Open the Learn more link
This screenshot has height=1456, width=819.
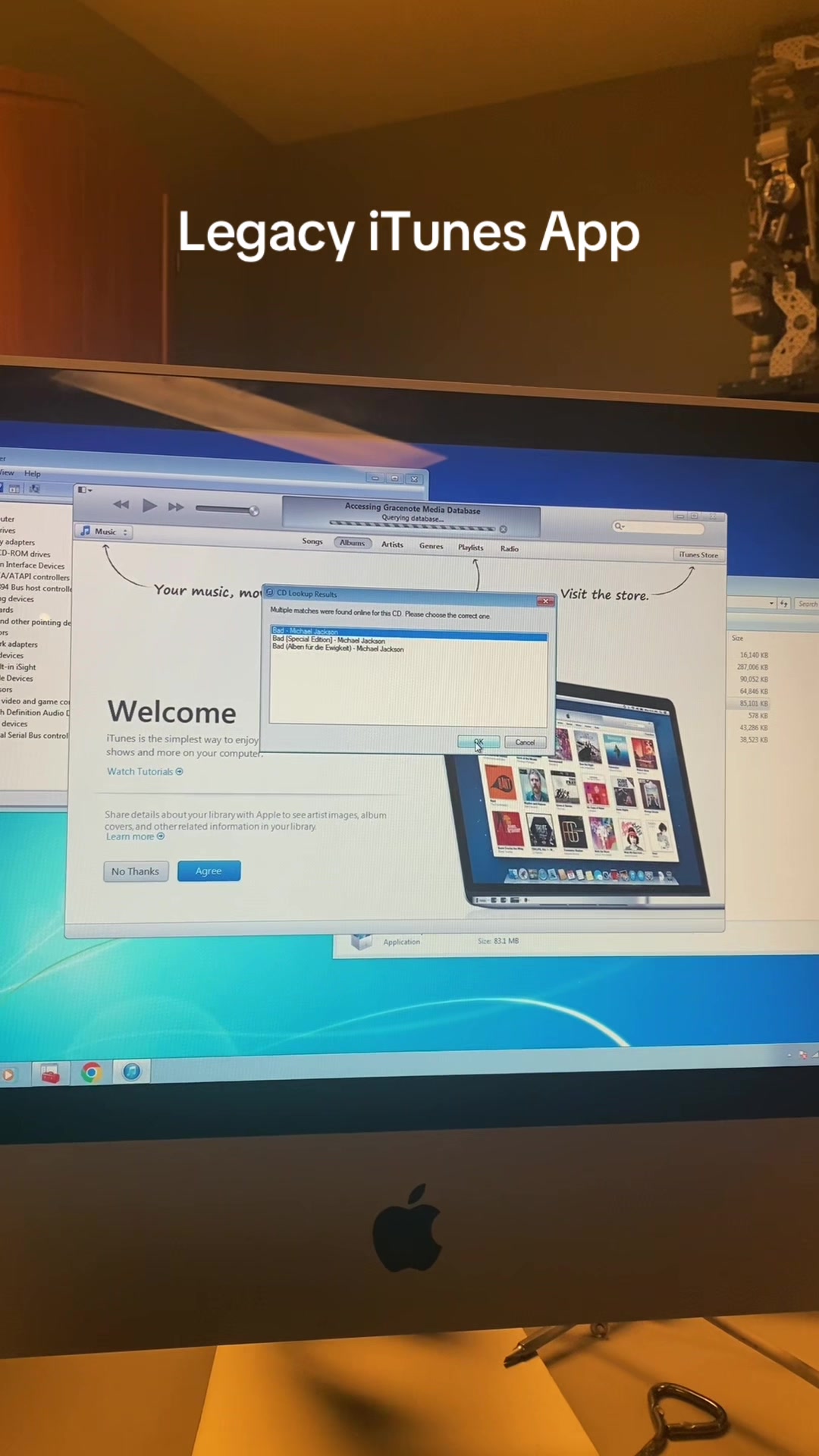pyautogui.click(x=135, y=836)
